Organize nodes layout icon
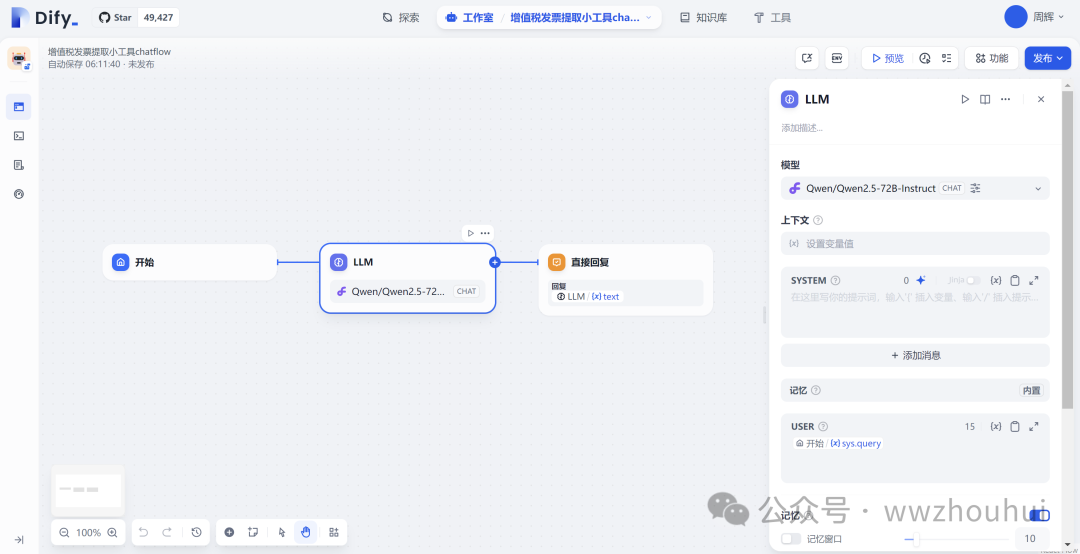Viewport: 1080px width, 554px height. tap(334, 532)
